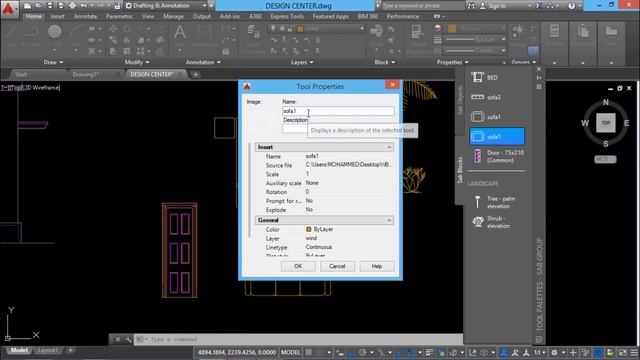Click Cancel in Tool Properties dialog

pos(337,266)
